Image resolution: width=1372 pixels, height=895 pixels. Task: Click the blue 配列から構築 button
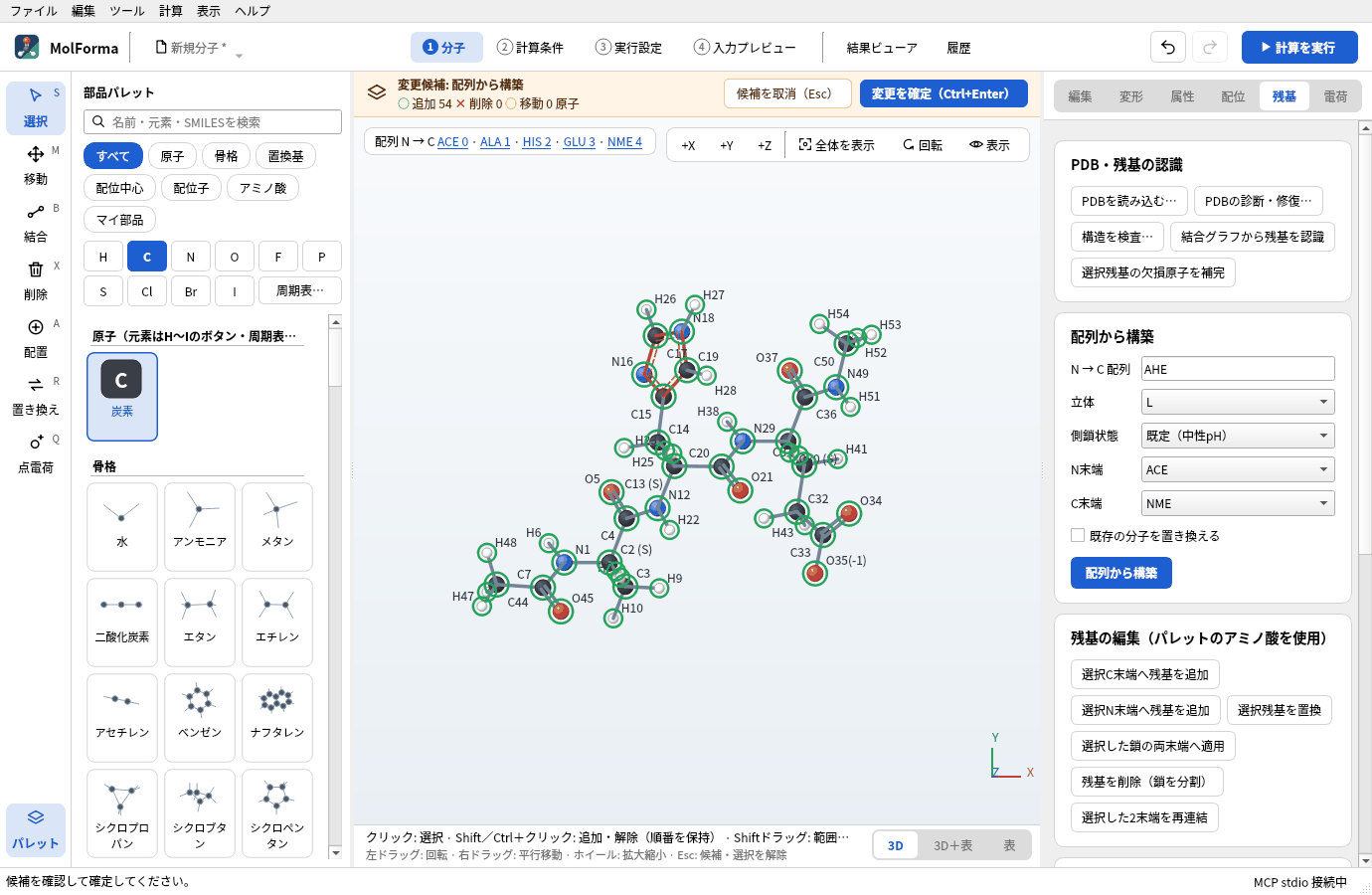pos(1121,573)
